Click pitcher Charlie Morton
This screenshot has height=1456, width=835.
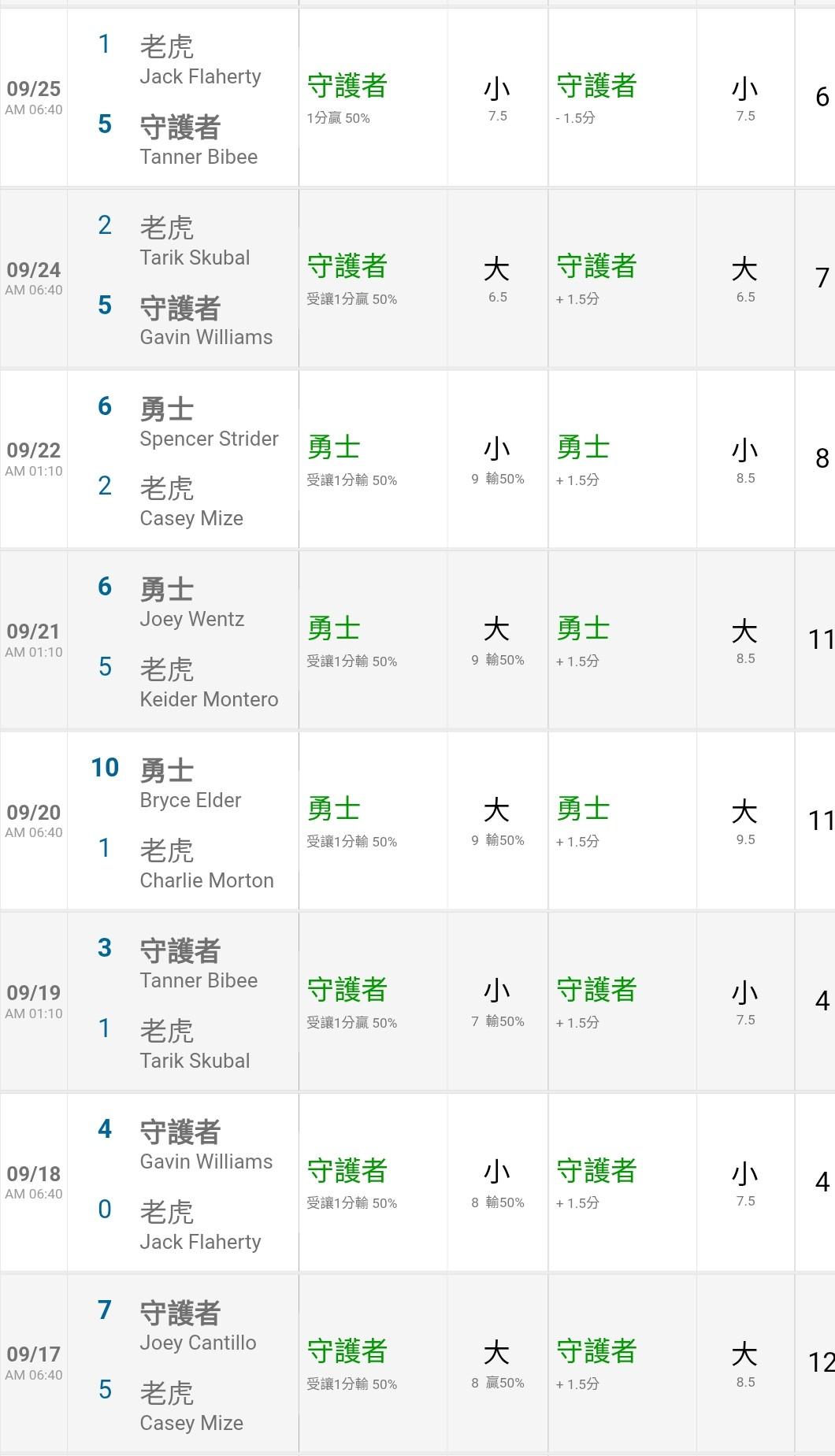tap(206, 880)
